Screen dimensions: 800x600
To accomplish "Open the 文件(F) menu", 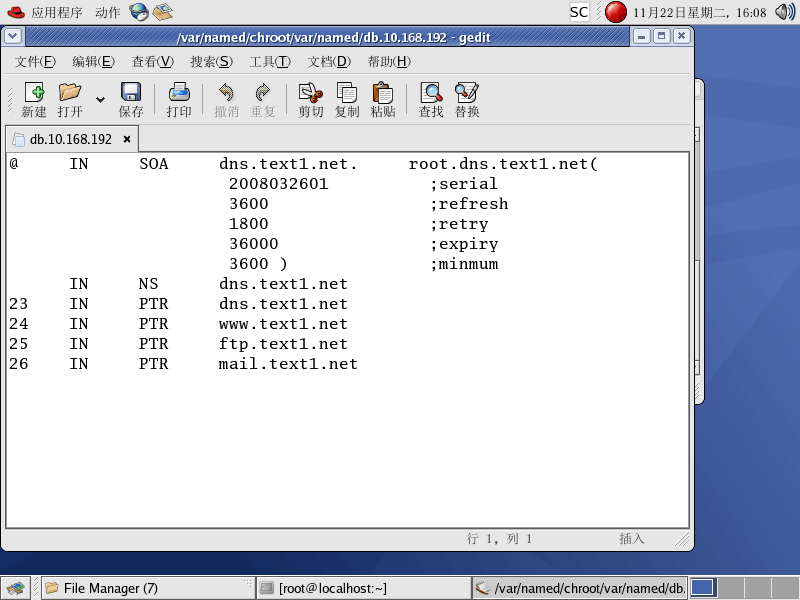I will (35, 62).
